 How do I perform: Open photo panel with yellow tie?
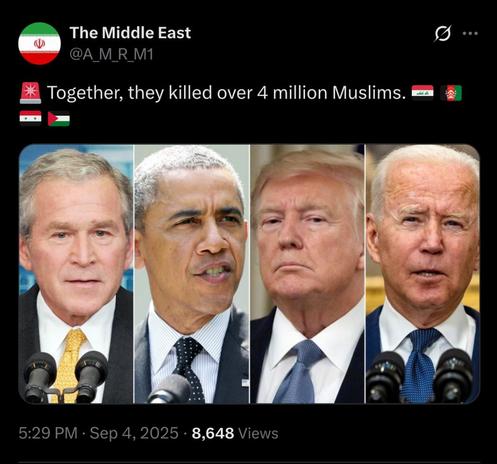[76, 274]
